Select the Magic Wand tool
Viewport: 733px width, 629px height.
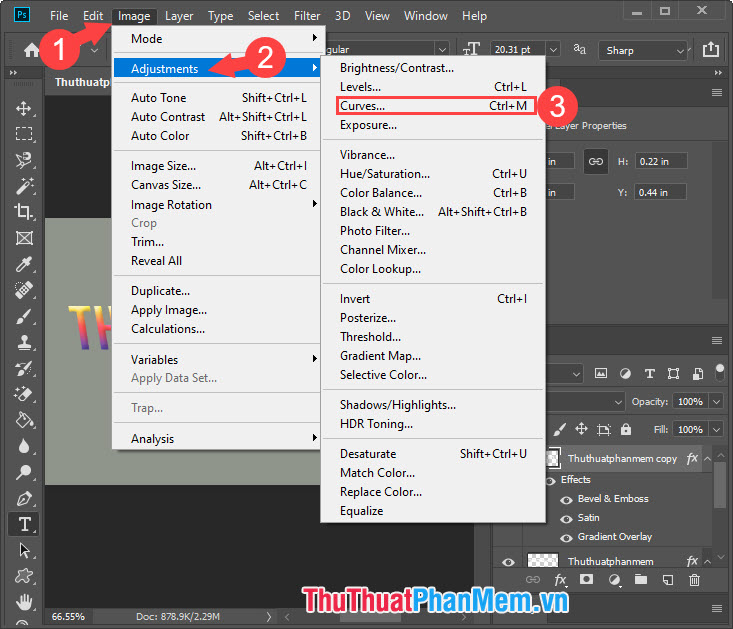click(x=23, y=186)
